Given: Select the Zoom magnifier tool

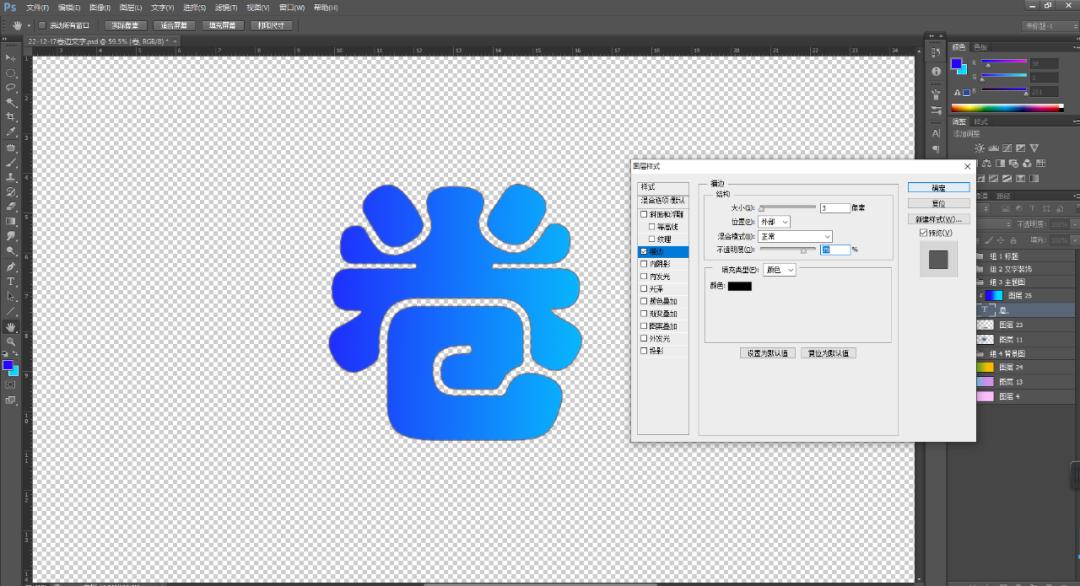Looking at the screenshot, I should coord(11,341).
